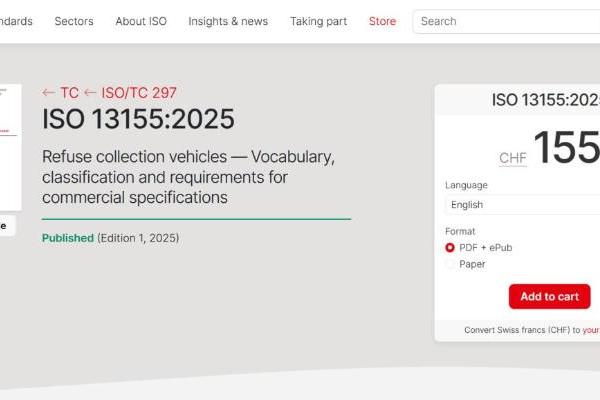Open the ISO/TC 297 committee link
600x400 pixels.
(138, 93)
